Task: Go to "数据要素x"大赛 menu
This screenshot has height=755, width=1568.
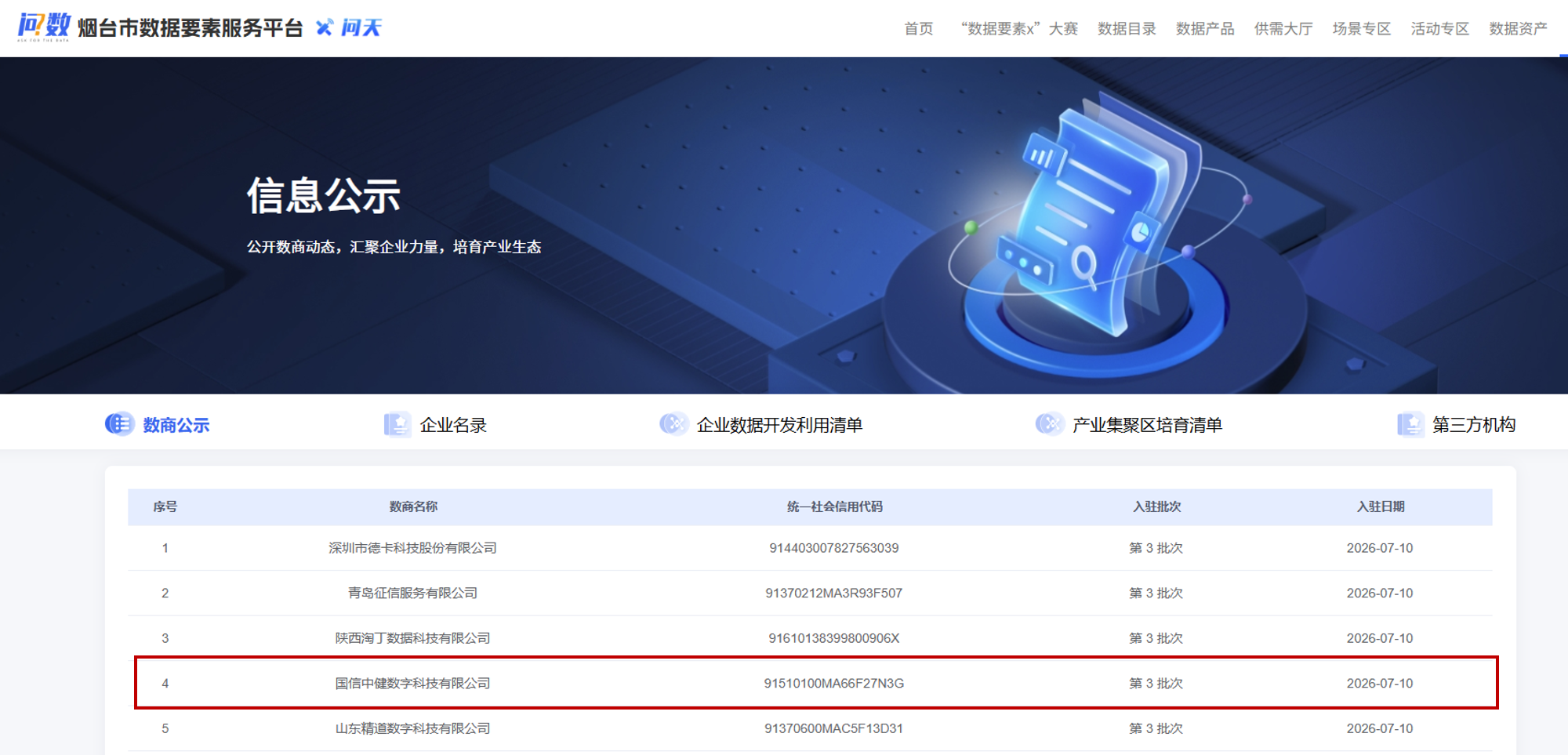Action: tap(1019, 29)
